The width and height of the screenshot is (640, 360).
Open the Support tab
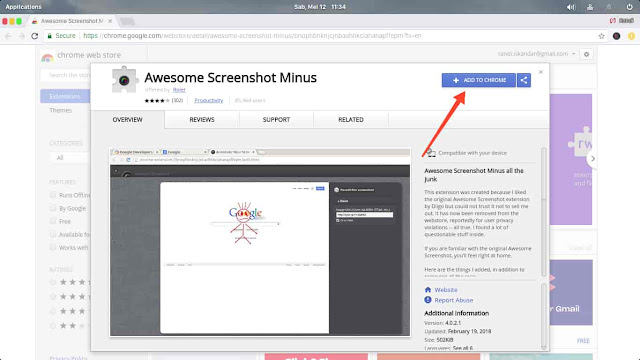tap(276, 120)
